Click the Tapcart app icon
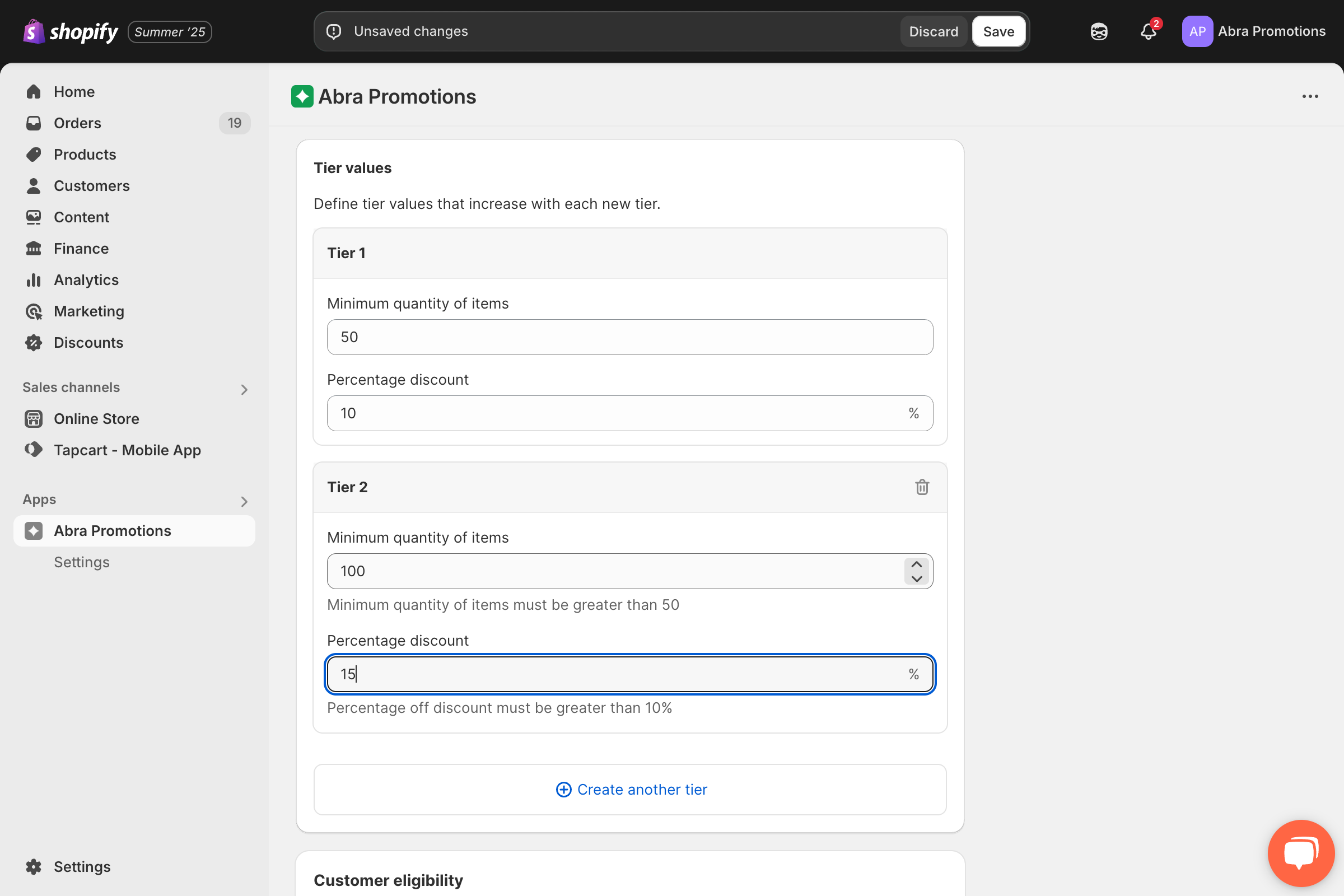The image size is (1344, 896). tap(34, 450)
